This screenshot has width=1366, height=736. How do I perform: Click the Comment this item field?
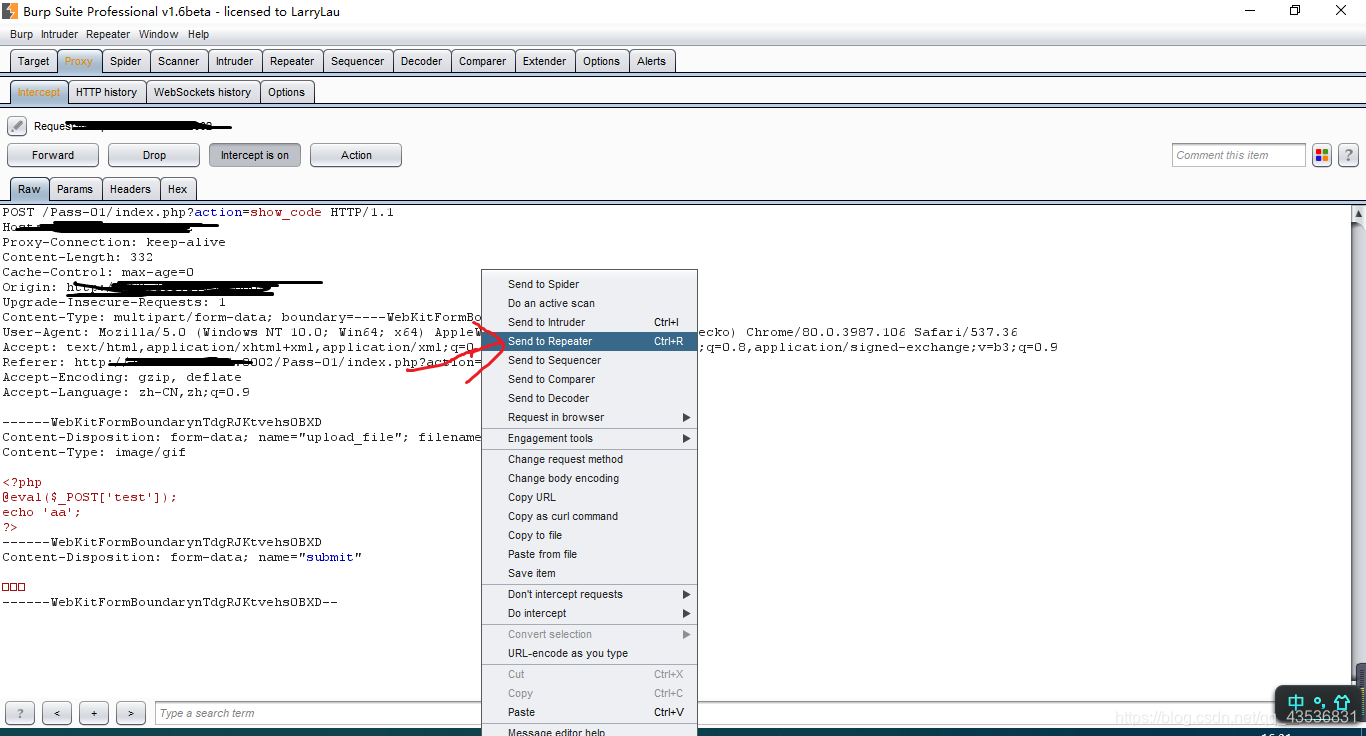[1239, 155]
